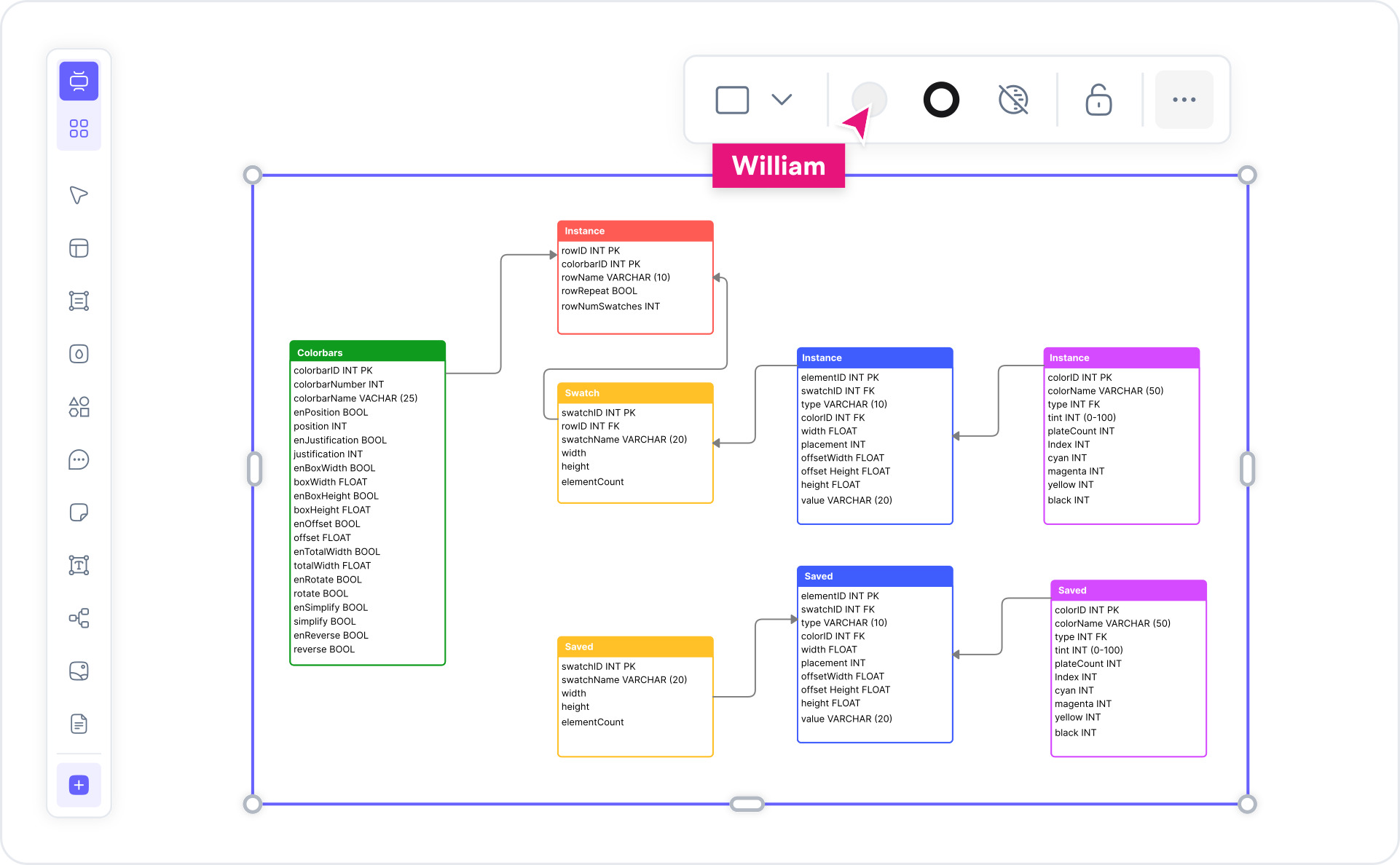This screenshot has height=865, width=1400.
Task: Open the document tool in sidebar
Action: 79,724
